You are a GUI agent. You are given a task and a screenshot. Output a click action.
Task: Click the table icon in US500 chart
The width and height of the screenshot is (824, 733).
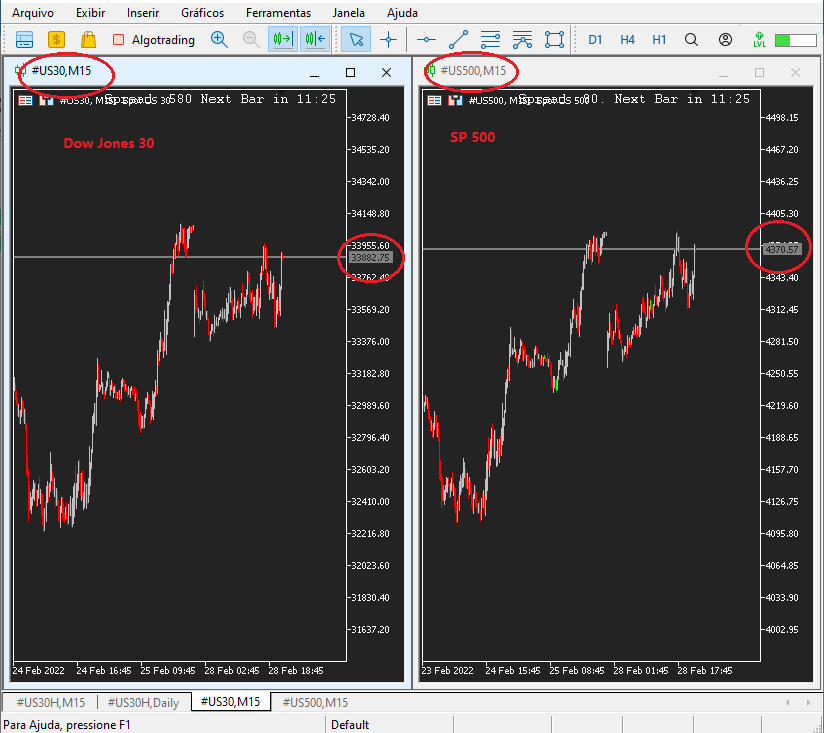point(434,100)
